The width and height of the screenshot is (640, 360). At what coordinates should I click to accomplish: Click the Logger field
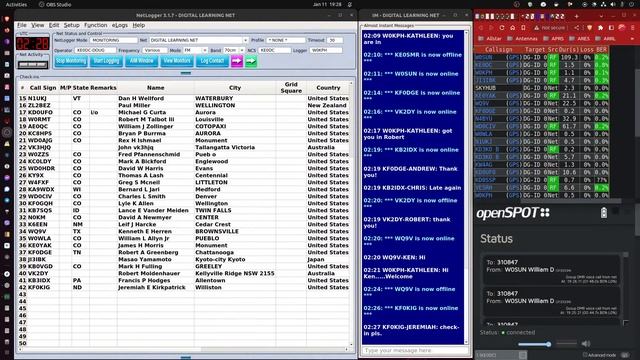(326, 50)
